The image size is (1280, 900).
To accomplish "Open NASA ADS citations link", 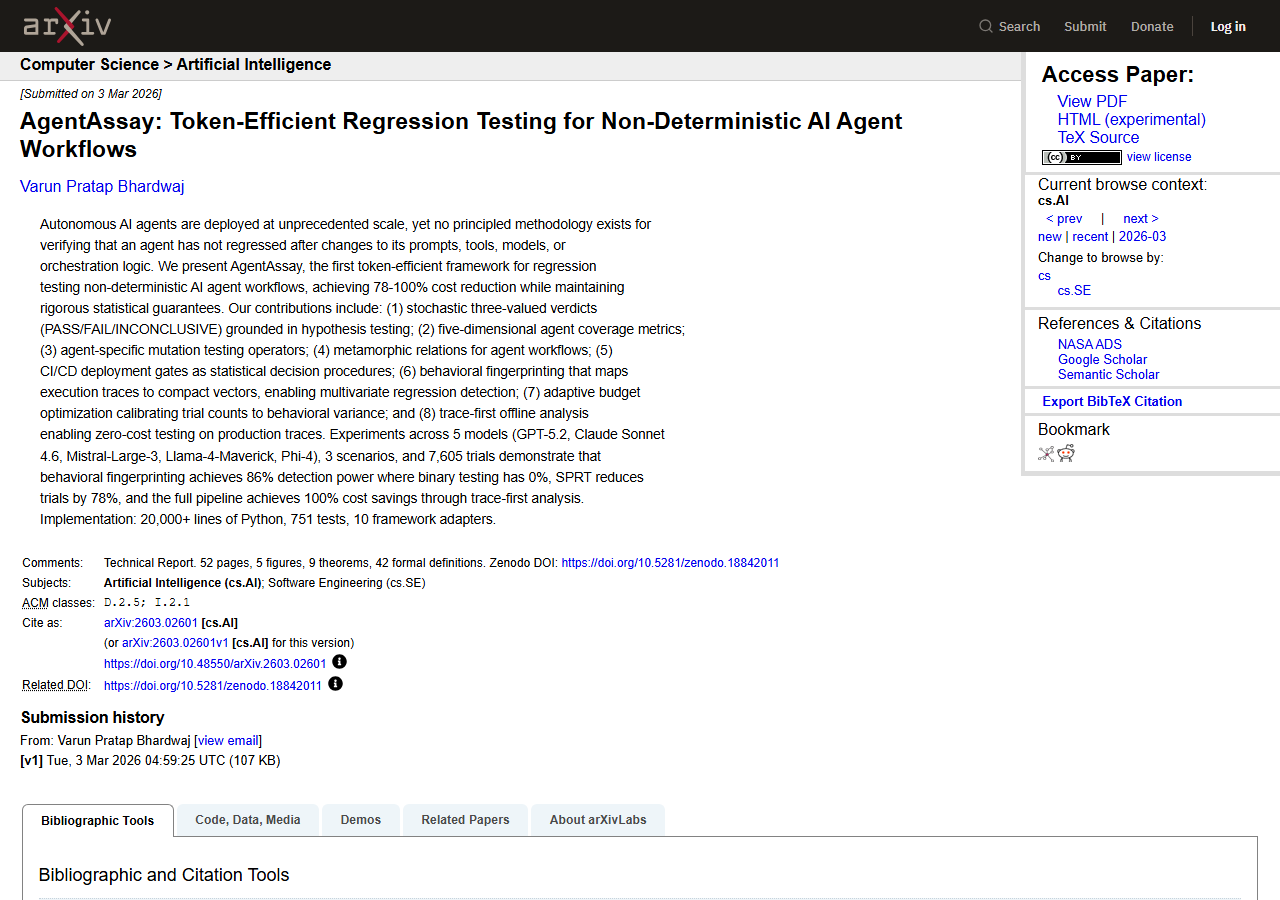I will pyautogui.click(x=1090, y=345).
